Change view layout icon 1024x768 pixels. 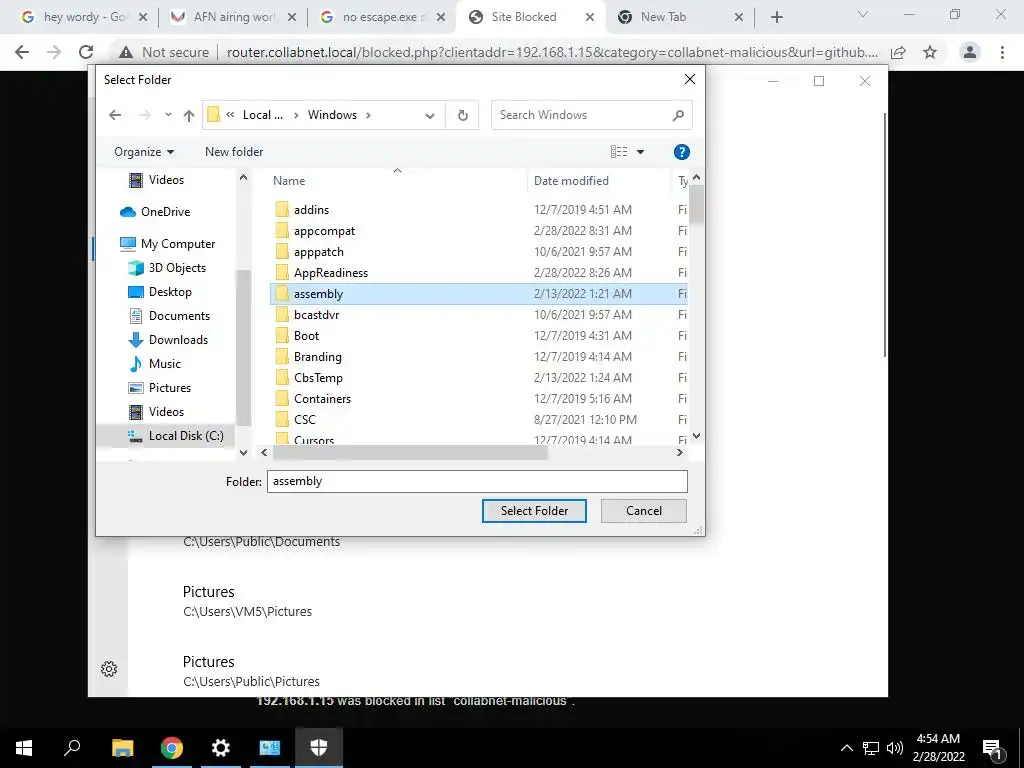tap(618, 152)
